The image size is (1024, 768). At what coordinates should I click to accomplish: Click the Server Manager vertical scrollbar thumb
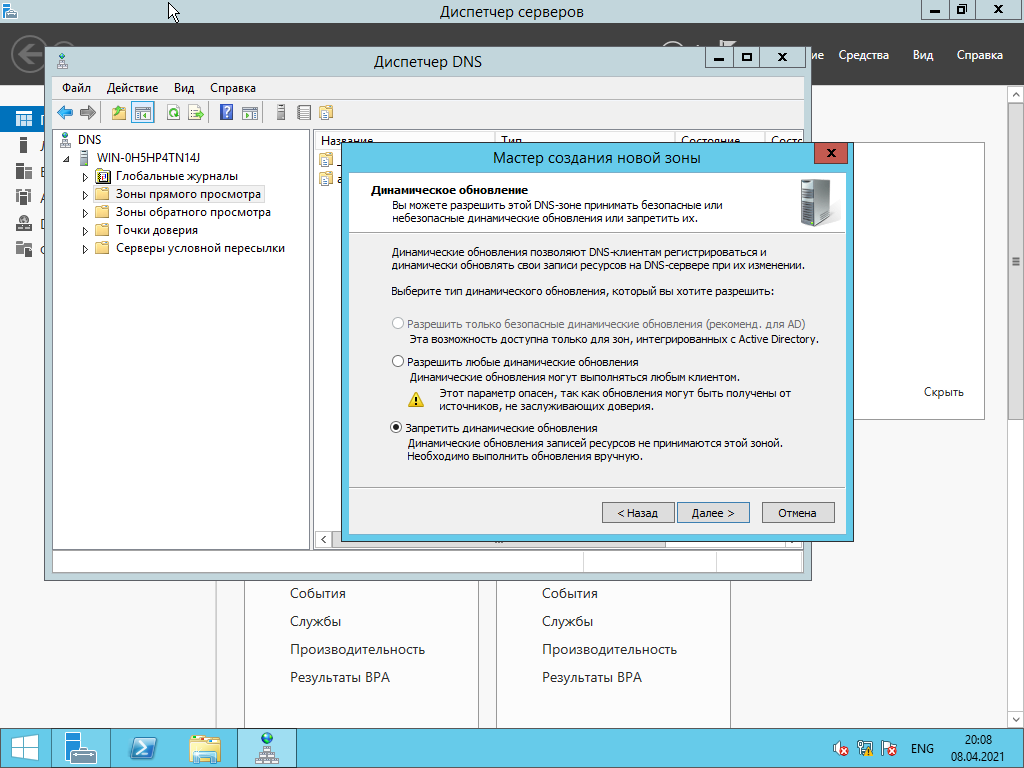coord(1016,261)
